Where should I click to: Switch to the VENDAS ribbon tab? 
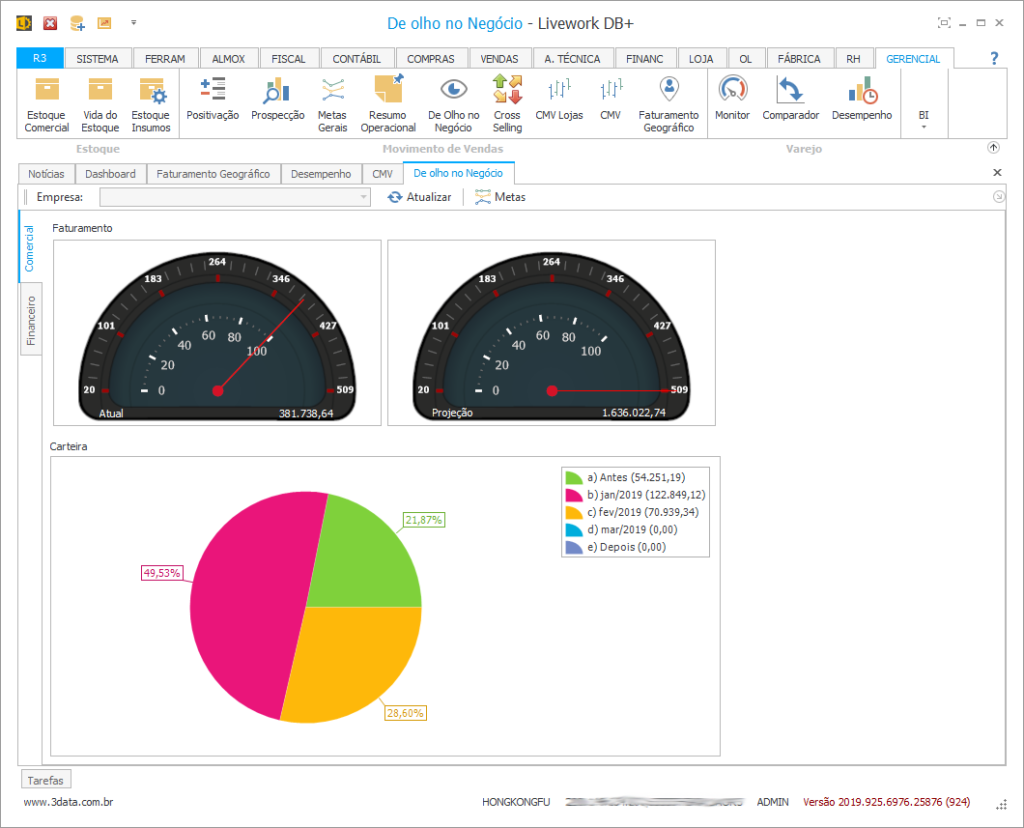[x=499, y=59]
